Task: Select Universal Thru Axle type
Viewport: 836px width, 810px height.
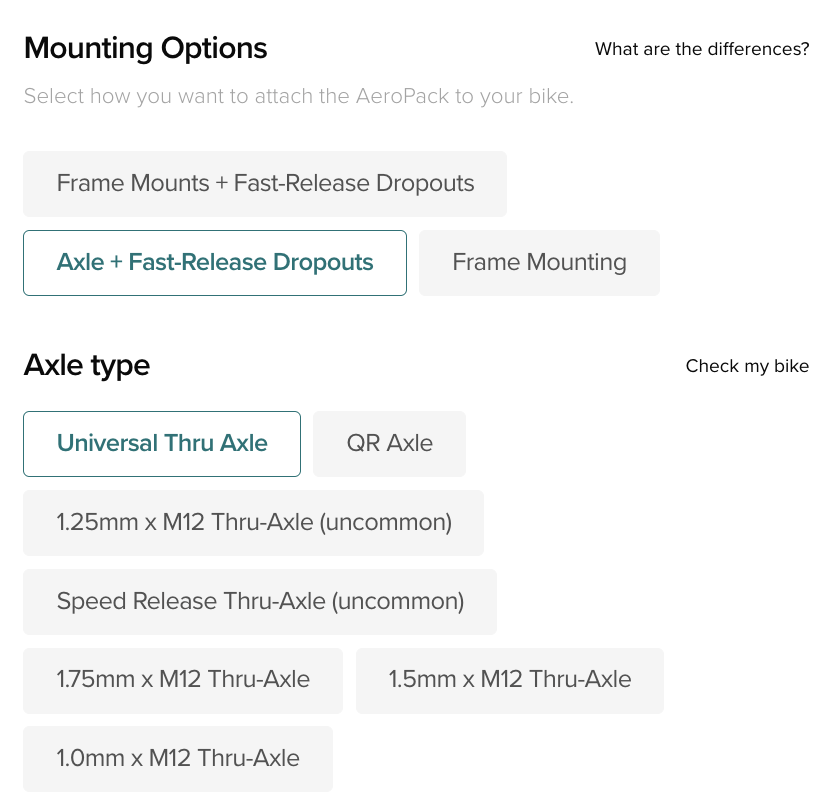Action: [x=162, y=444]
